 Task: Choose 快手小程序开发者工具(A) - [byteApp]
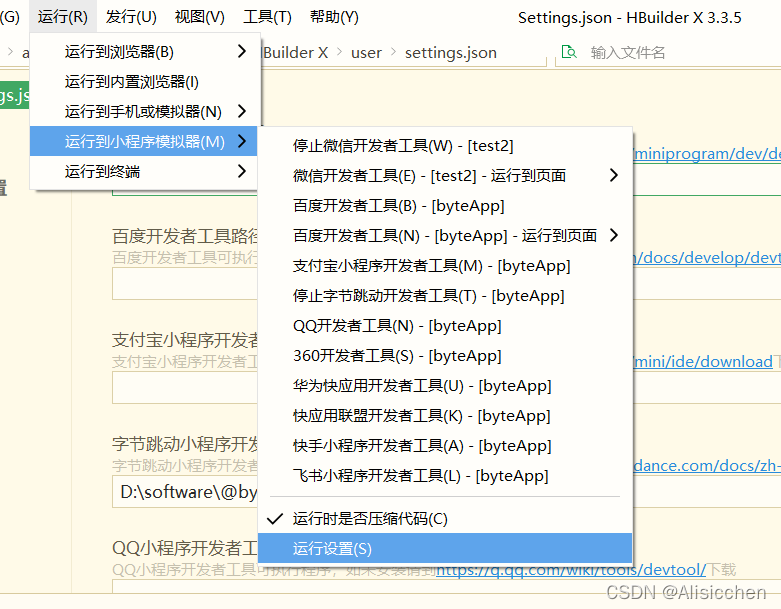pyautogui.click(x=445, y=445)
